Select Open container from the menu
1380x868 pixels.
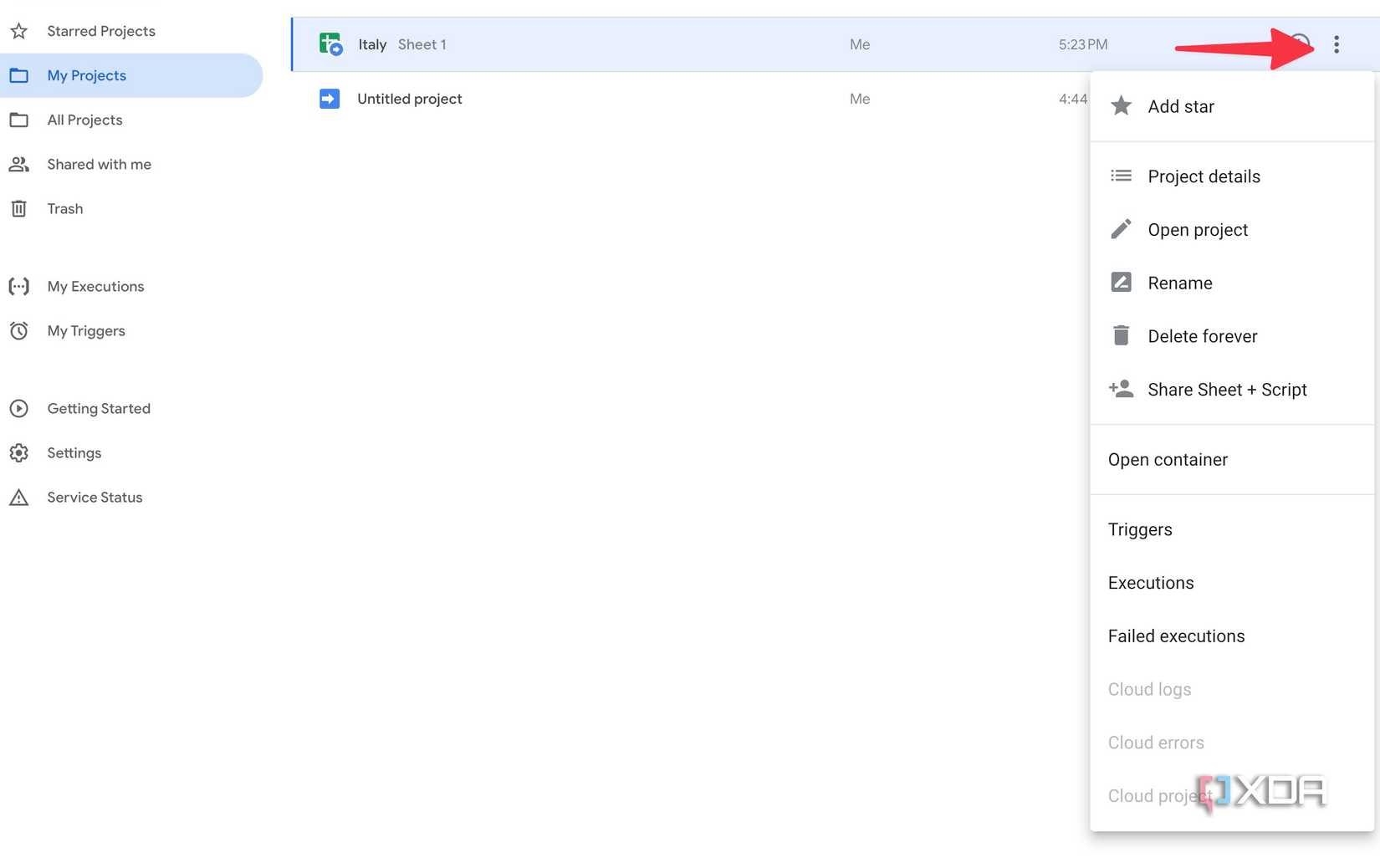pyautogui.click(x=1168, y=459)
